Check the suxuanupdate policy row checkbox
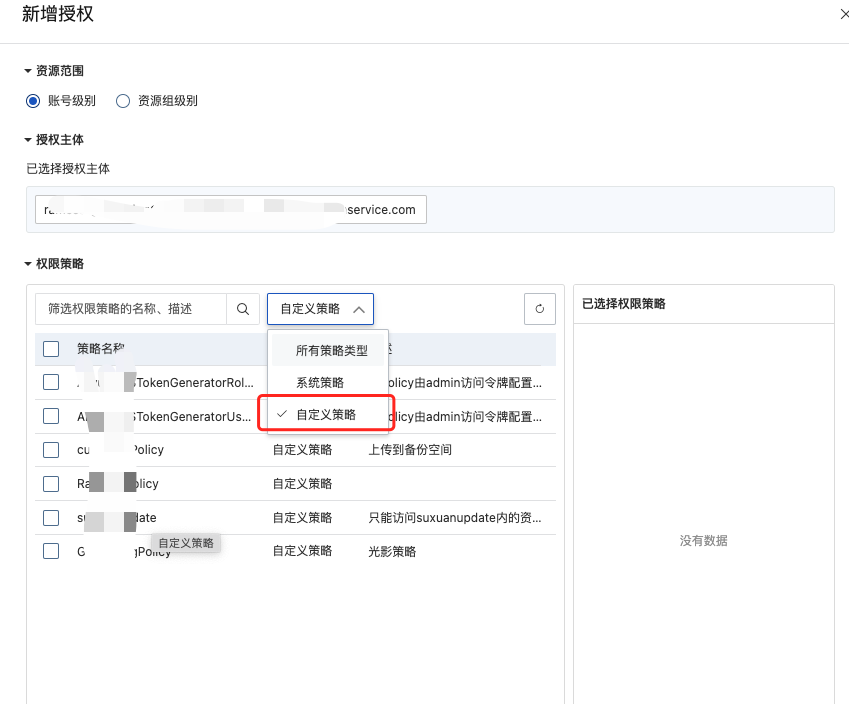The image size is (849, 704). (x=51, y=518)
